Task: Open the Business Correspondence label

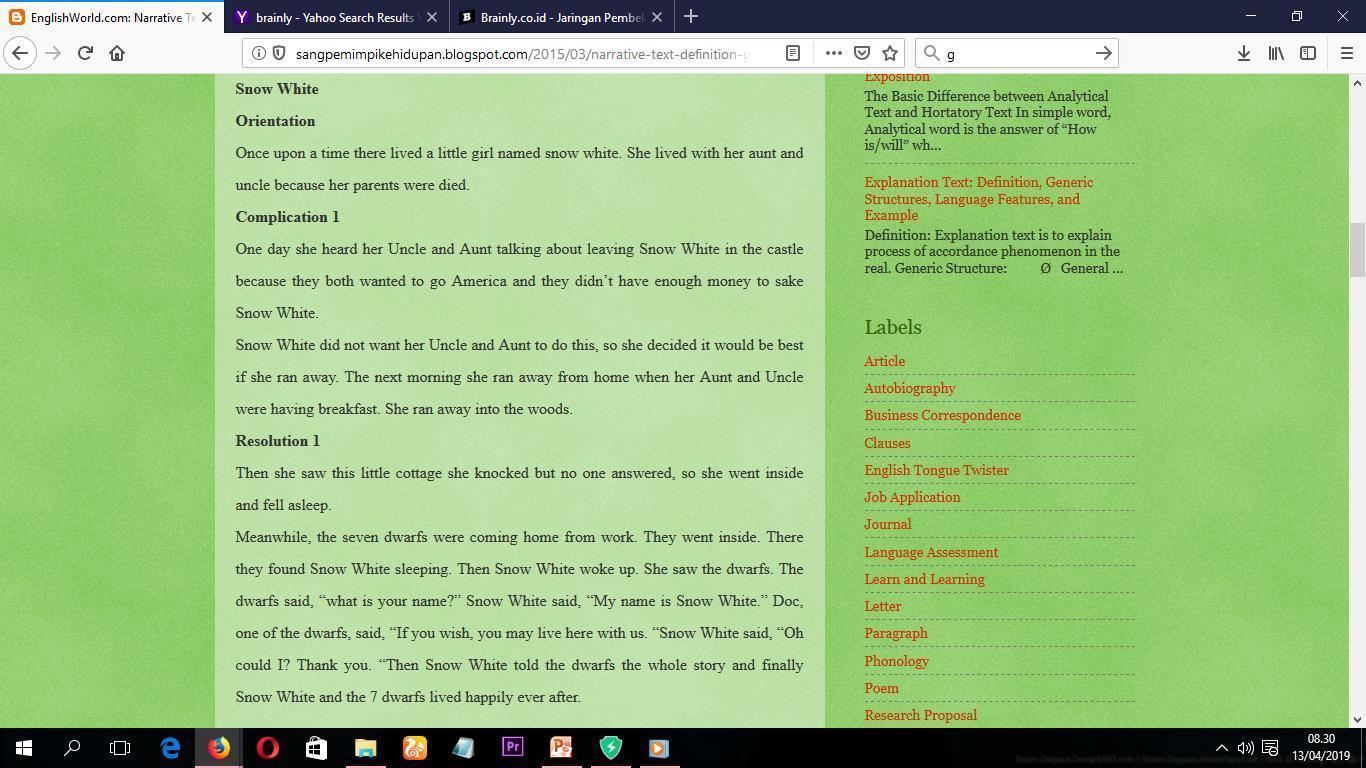Action: coord(942,415)
